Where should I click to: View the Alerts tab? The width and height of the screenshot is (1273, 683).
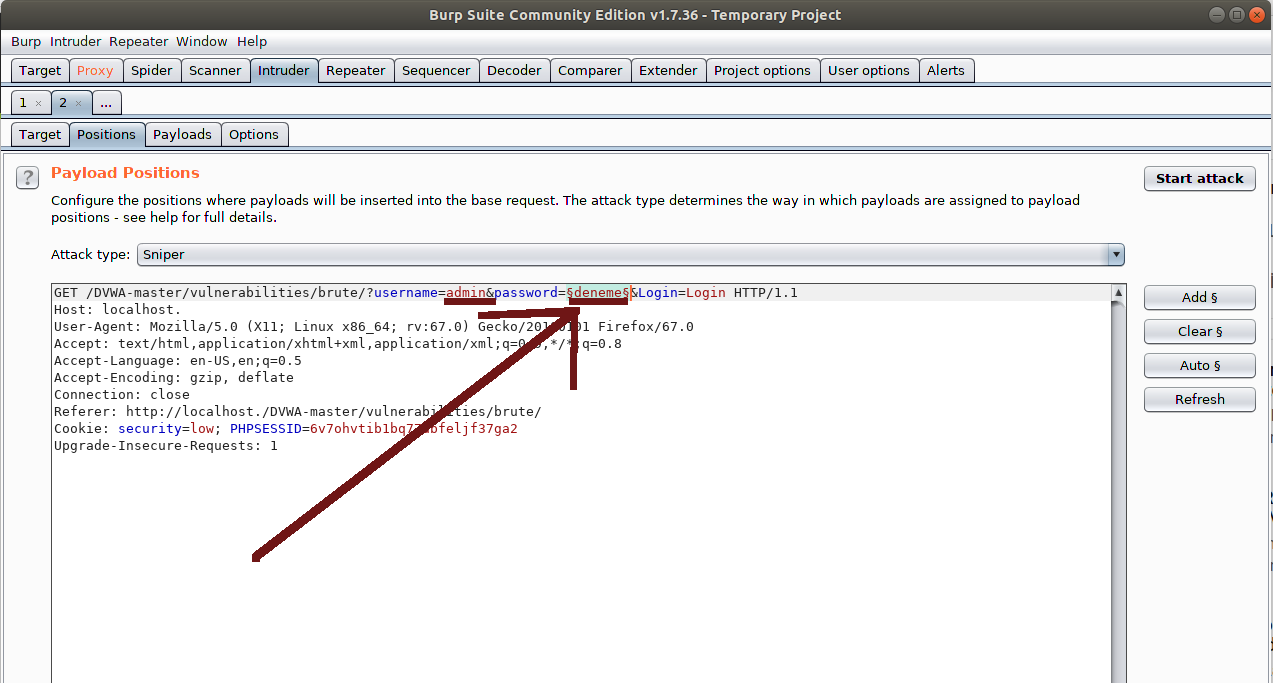click(946, 70)
